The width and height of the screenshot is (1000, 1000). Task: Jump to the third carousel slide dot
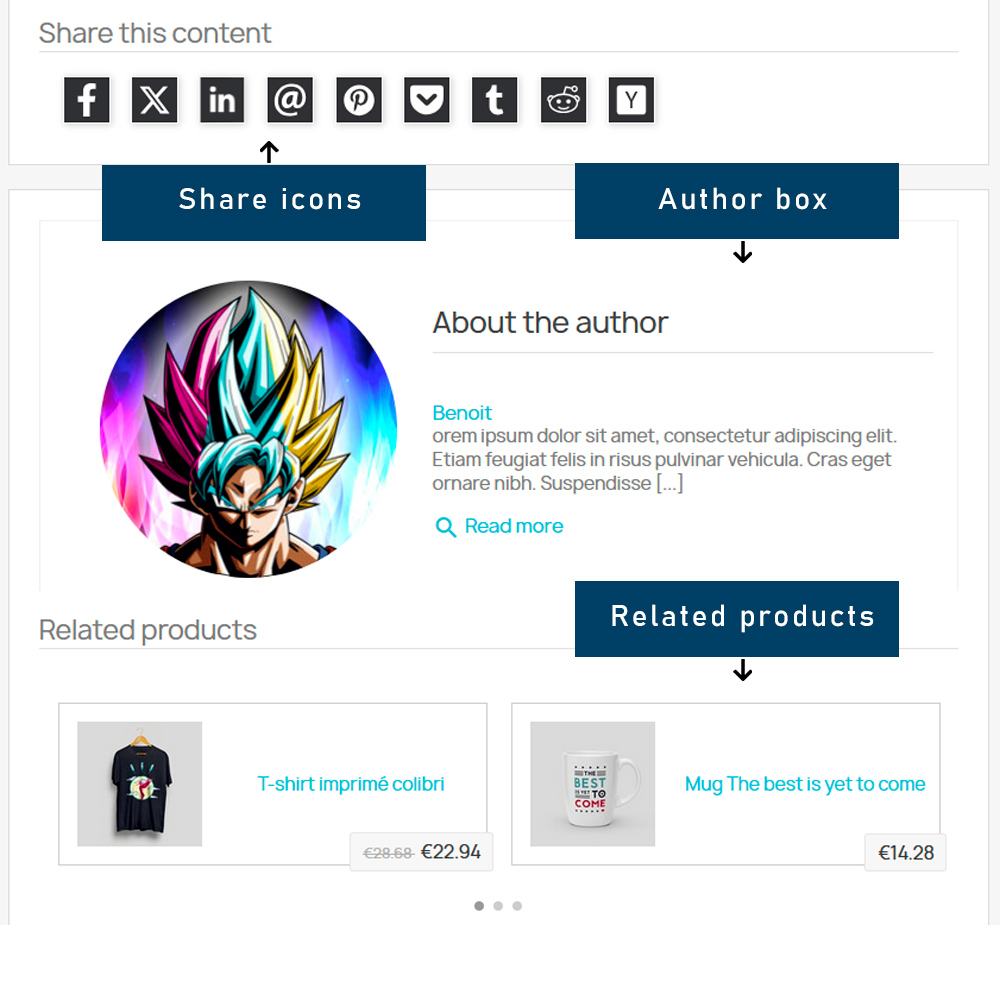click(x=517, y=906)
